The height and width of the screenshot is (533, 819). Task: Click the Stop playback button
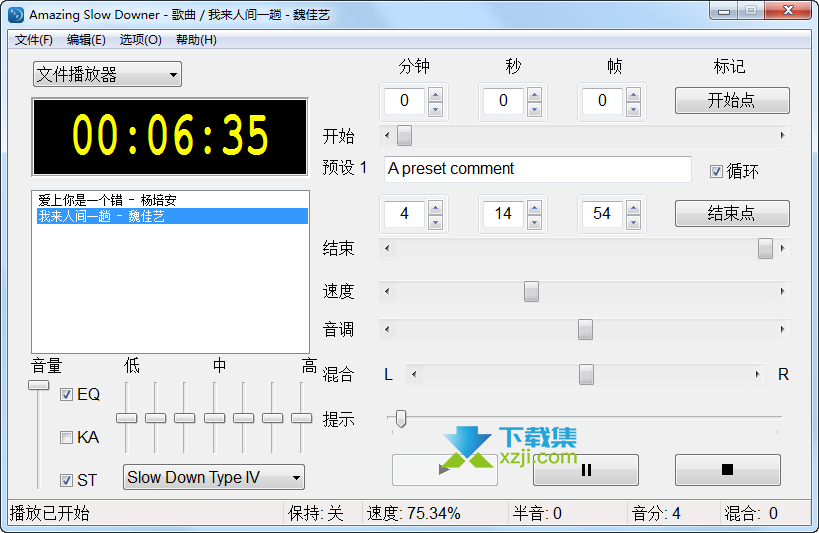pyautogui.click(x=728, y=470)
